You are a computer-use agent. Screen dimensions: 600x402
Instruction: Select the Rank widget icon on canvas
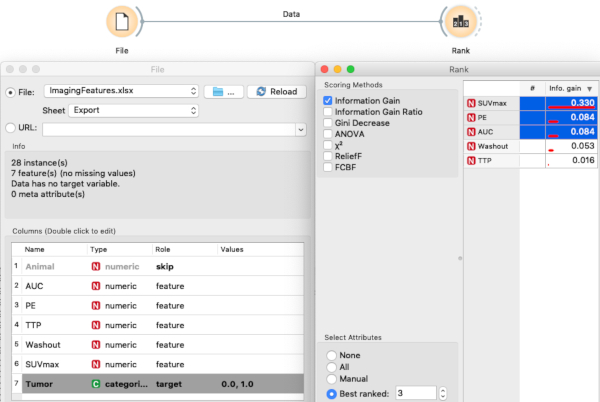pyautogui.click(x=454, y=21)
